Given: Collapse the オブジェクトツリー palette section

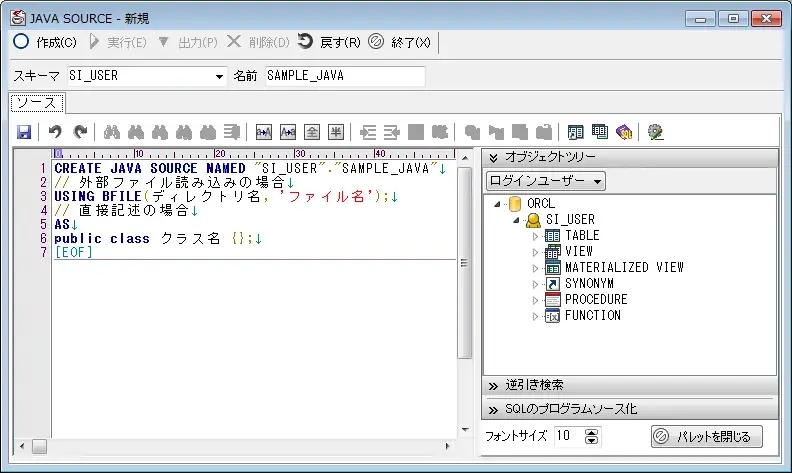Looking at the screenshot, I should point(493,158).
